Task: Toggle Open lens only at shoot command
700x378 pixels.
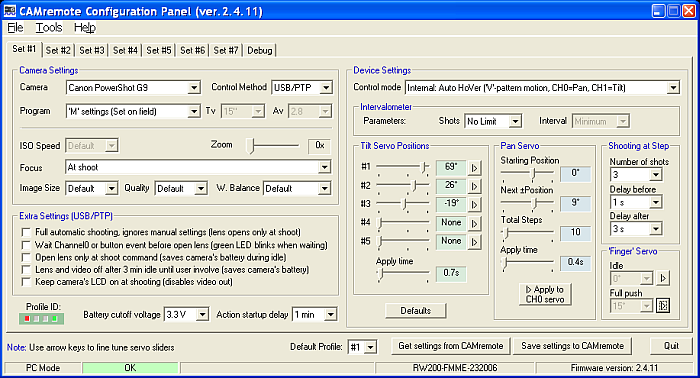Action: 26,258
